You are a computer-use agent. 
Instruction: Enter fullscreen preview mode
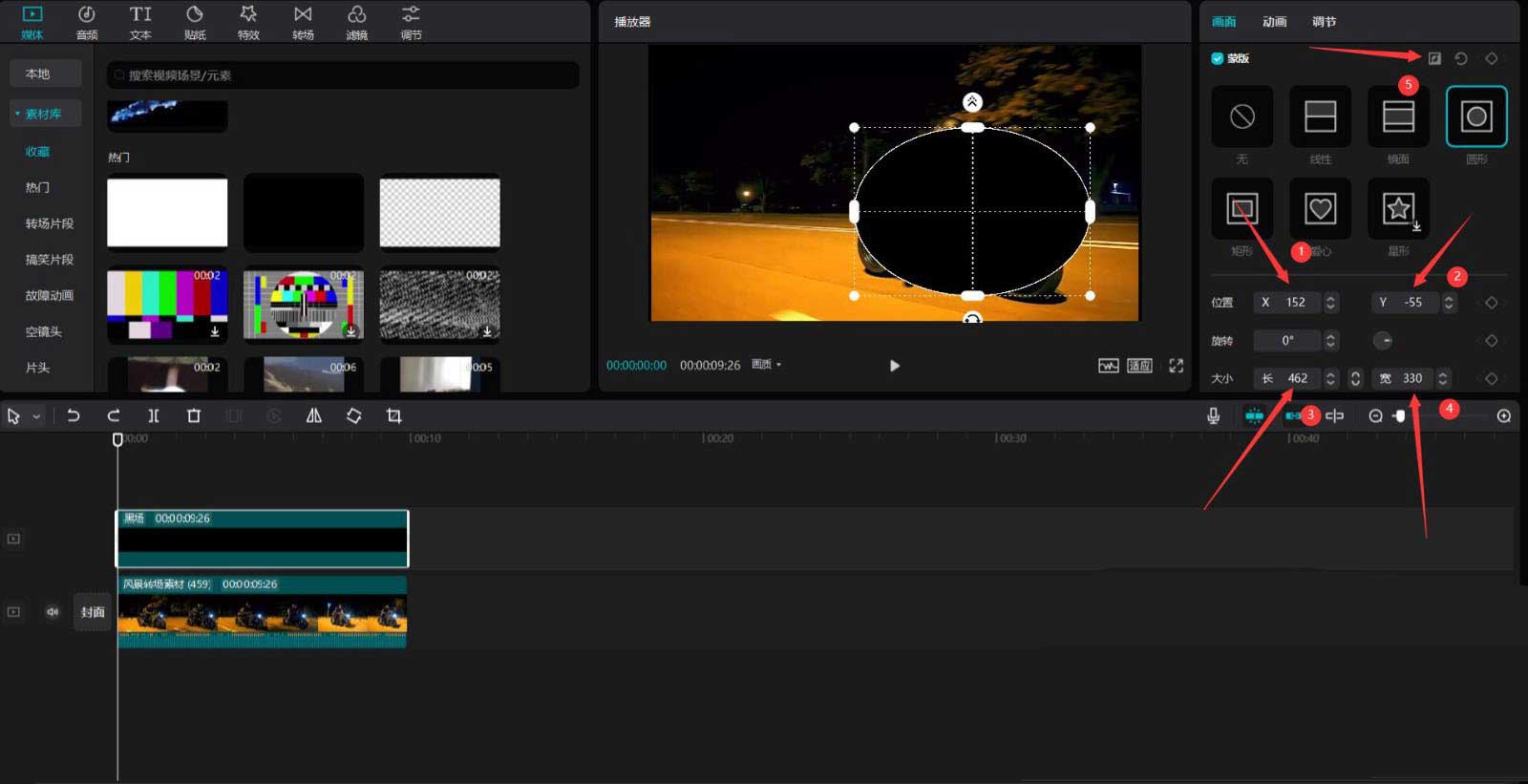click(1176, 366)
